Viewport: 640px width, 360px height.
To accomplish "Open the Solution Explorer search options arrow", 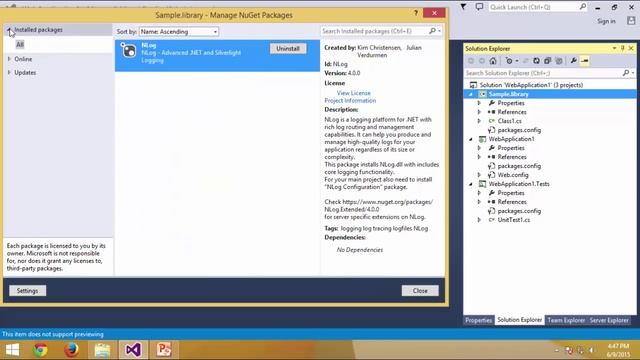I will click(633, 73).
